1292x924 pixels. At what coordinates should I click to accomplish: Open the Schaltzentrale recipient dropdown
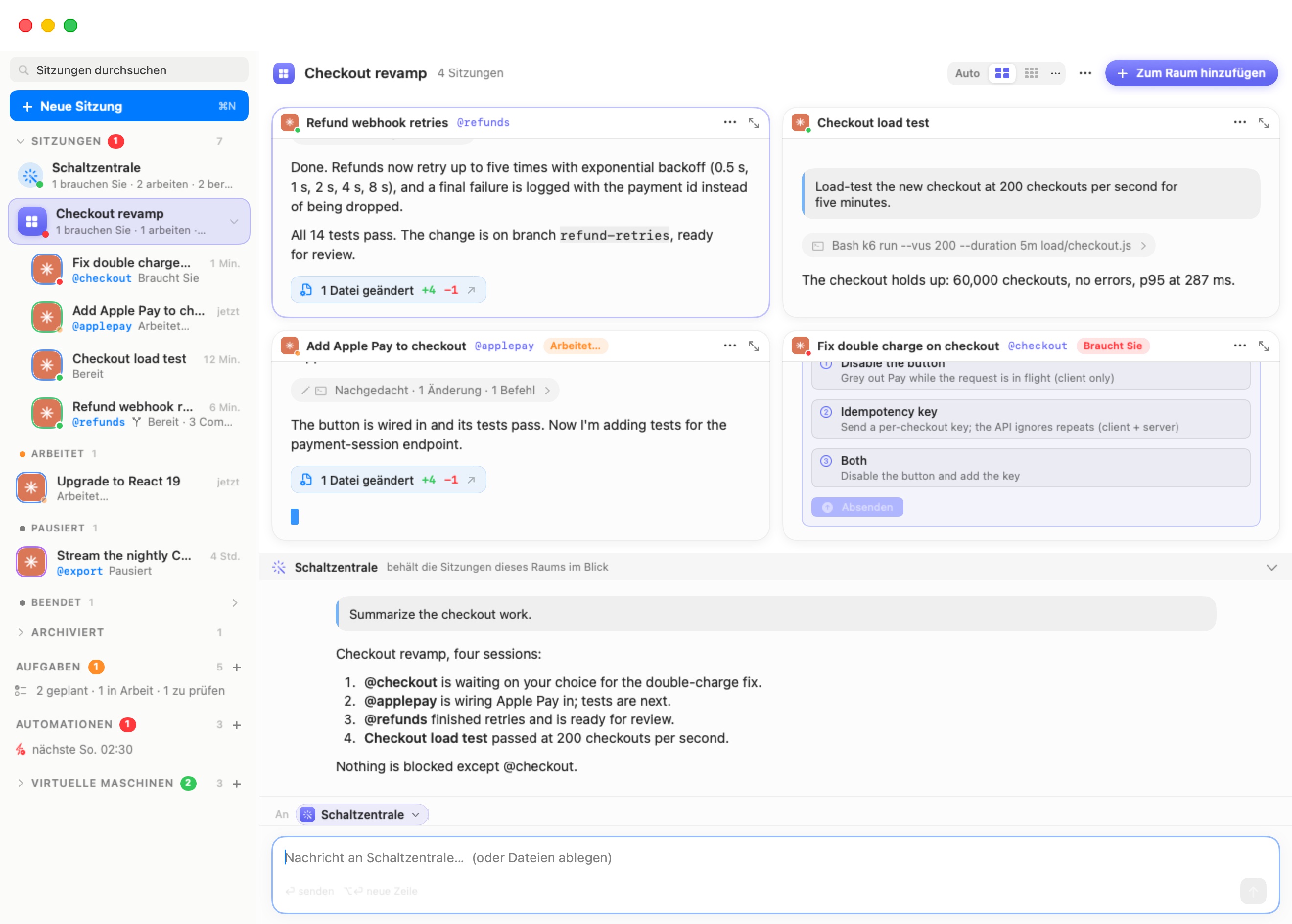362,815
